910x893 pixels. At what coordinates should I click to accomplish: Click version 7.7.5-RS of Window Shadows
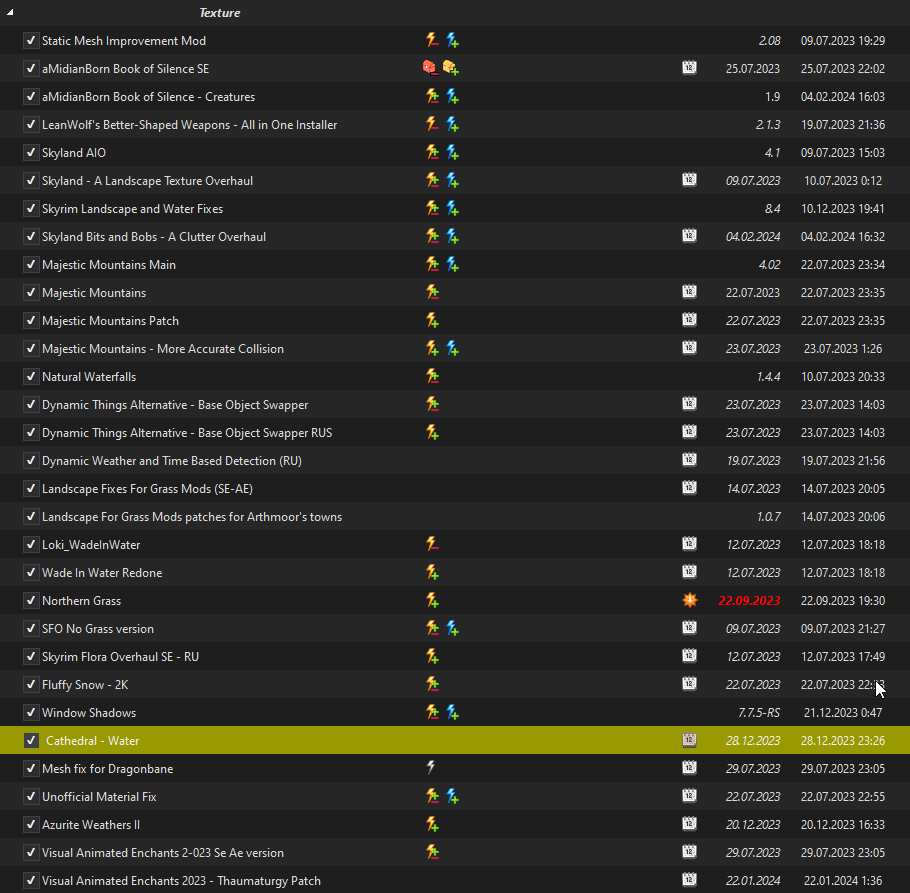(759, 713)
